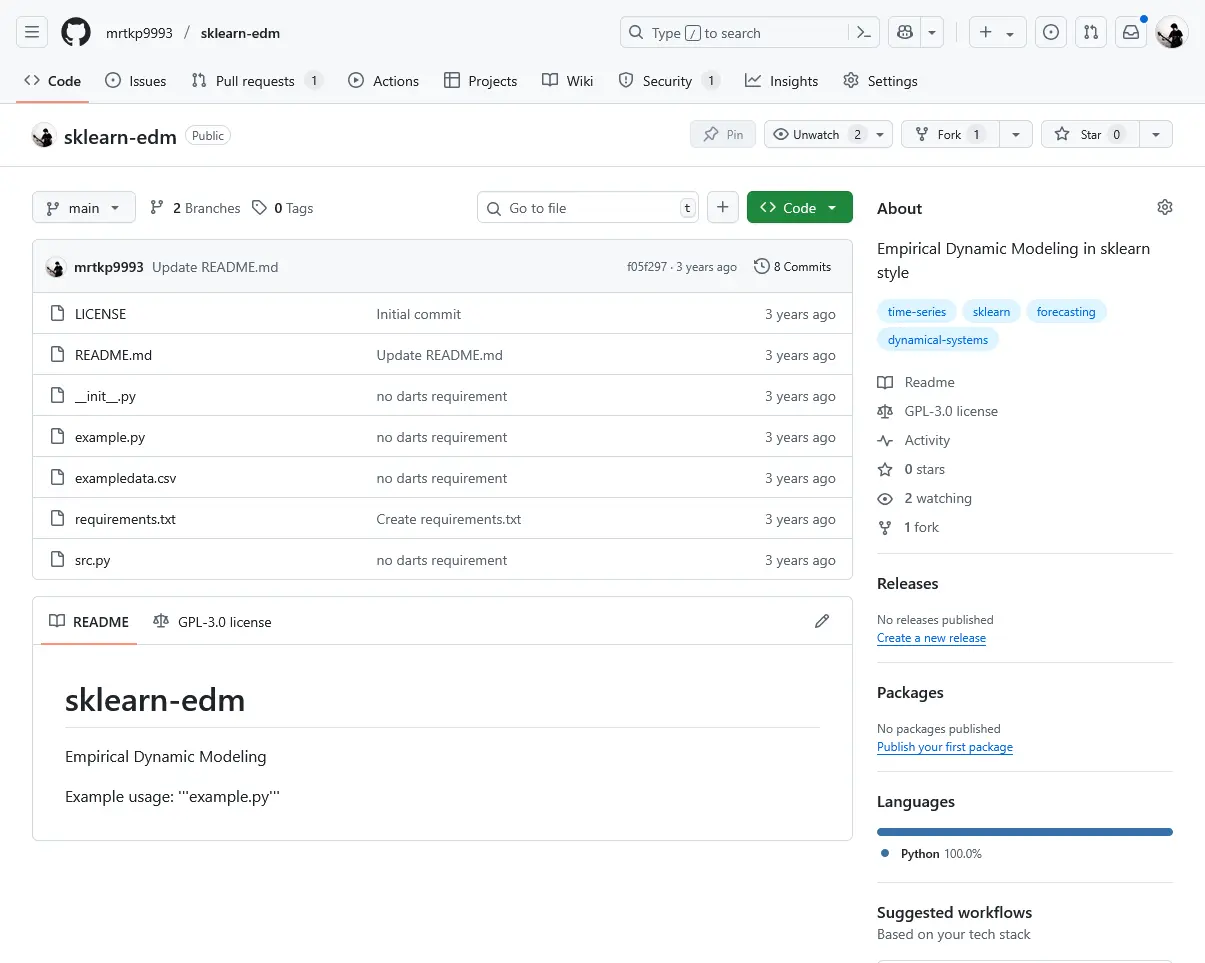Click Publish your first package link
The height and width of the screenshot is (963, 1205).
(x=945, y=747)
